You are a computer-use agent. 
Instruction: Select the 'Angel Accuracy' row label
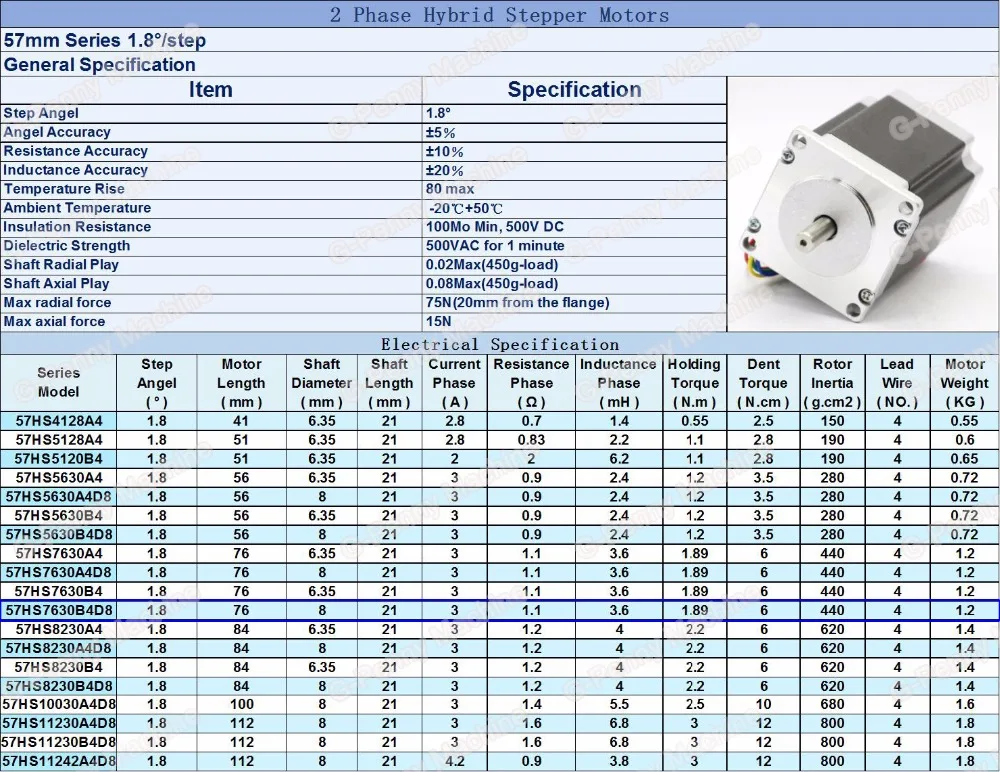click(x=57, y=132)
